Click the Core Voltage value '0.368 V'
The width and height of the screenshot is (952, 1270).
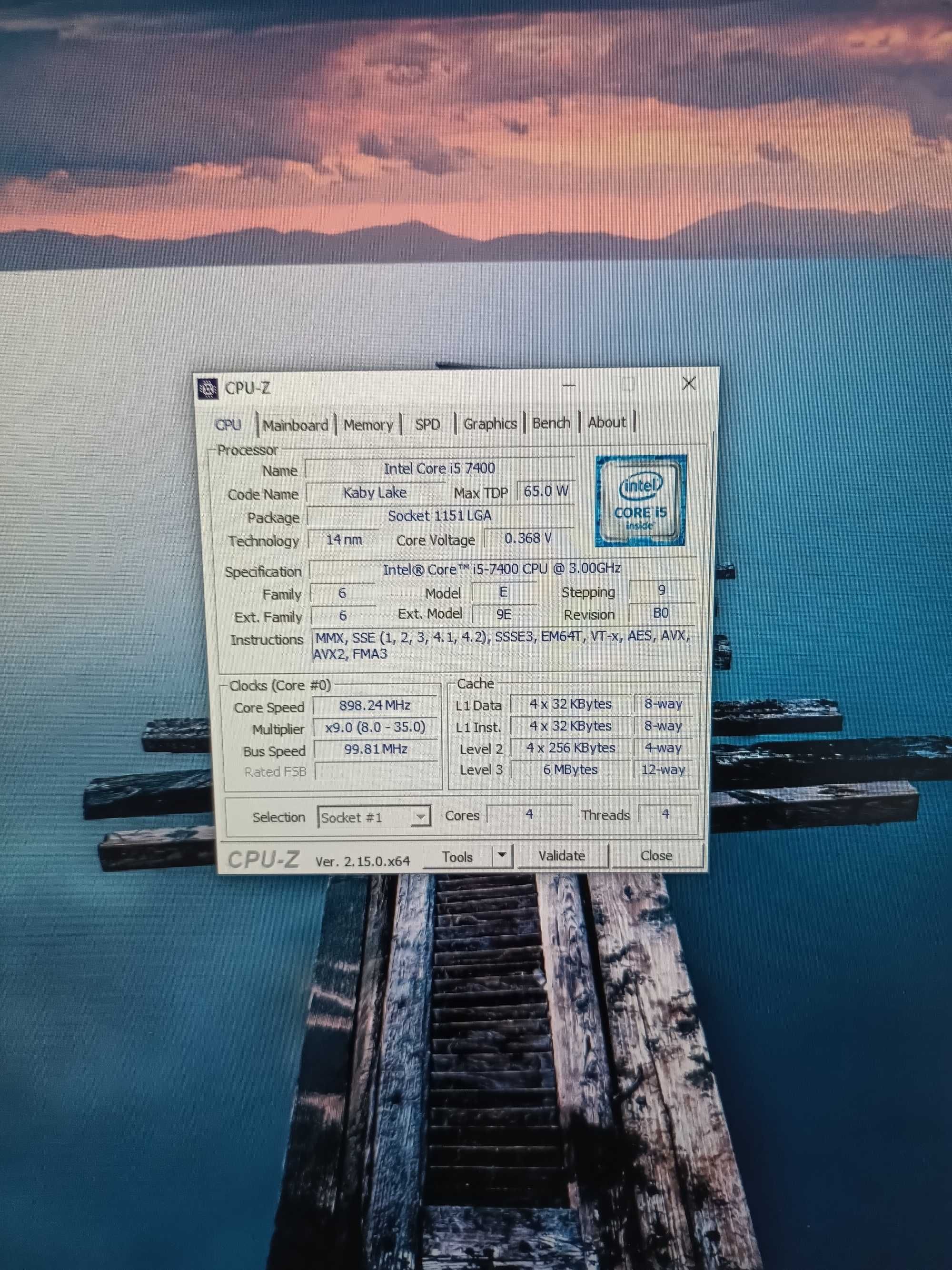pos(528,539)
